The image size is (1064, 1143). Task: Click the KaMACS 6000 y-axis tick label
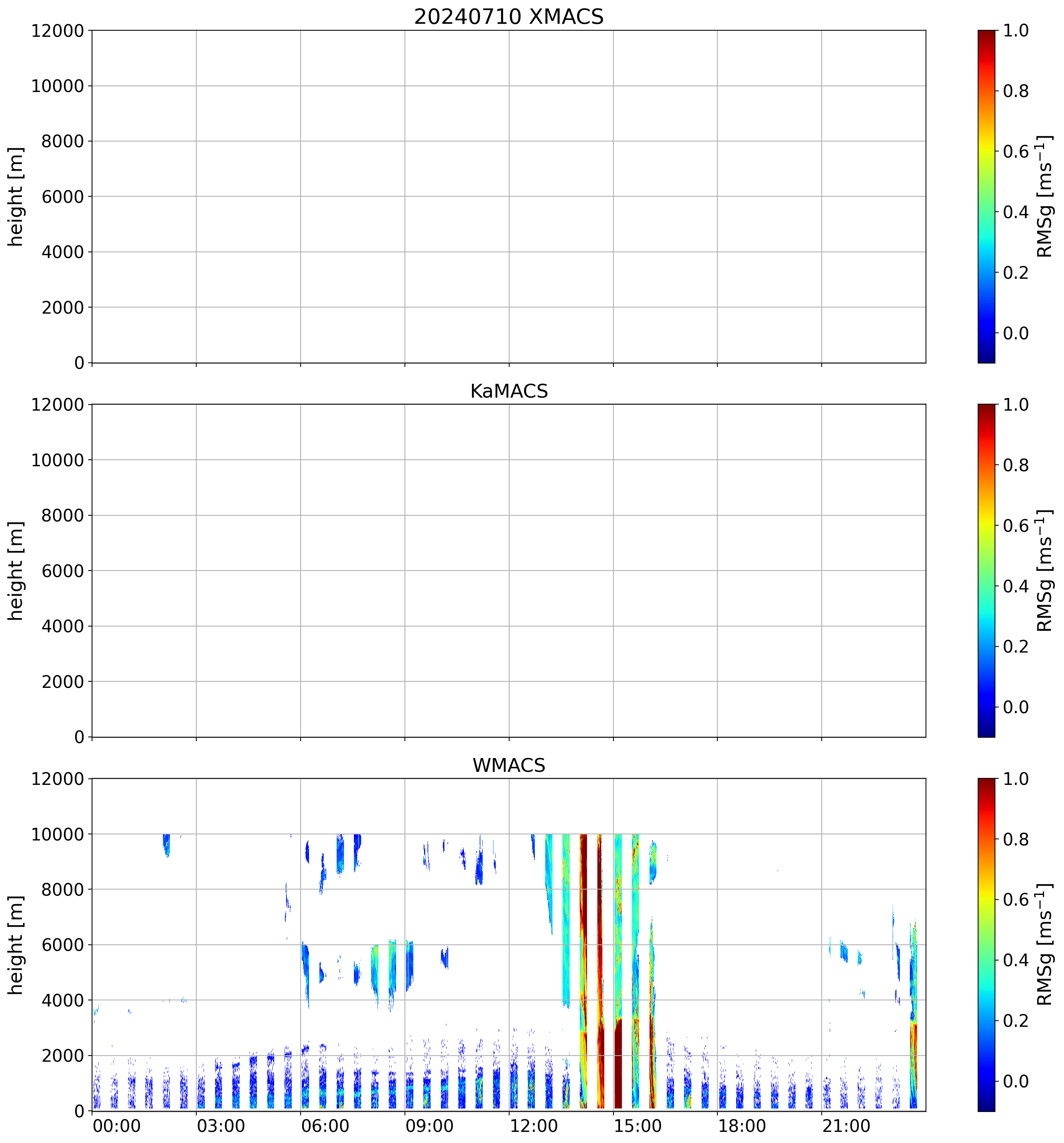click(x=62, y=571)
